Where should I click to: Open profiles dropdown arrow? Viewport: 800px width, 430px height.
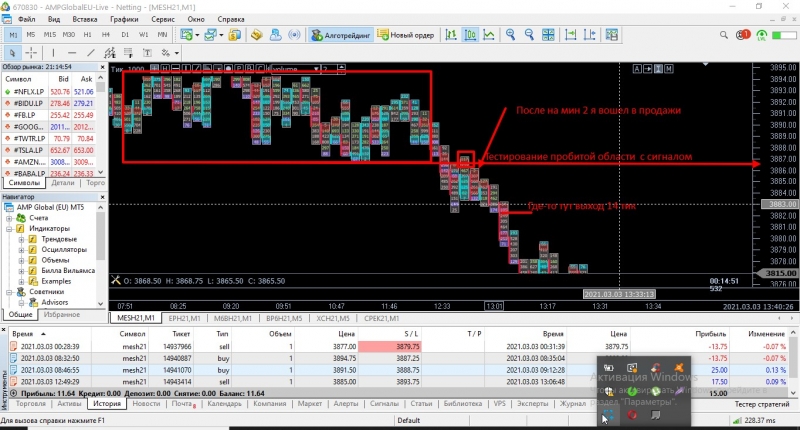(x=221, y=35)
